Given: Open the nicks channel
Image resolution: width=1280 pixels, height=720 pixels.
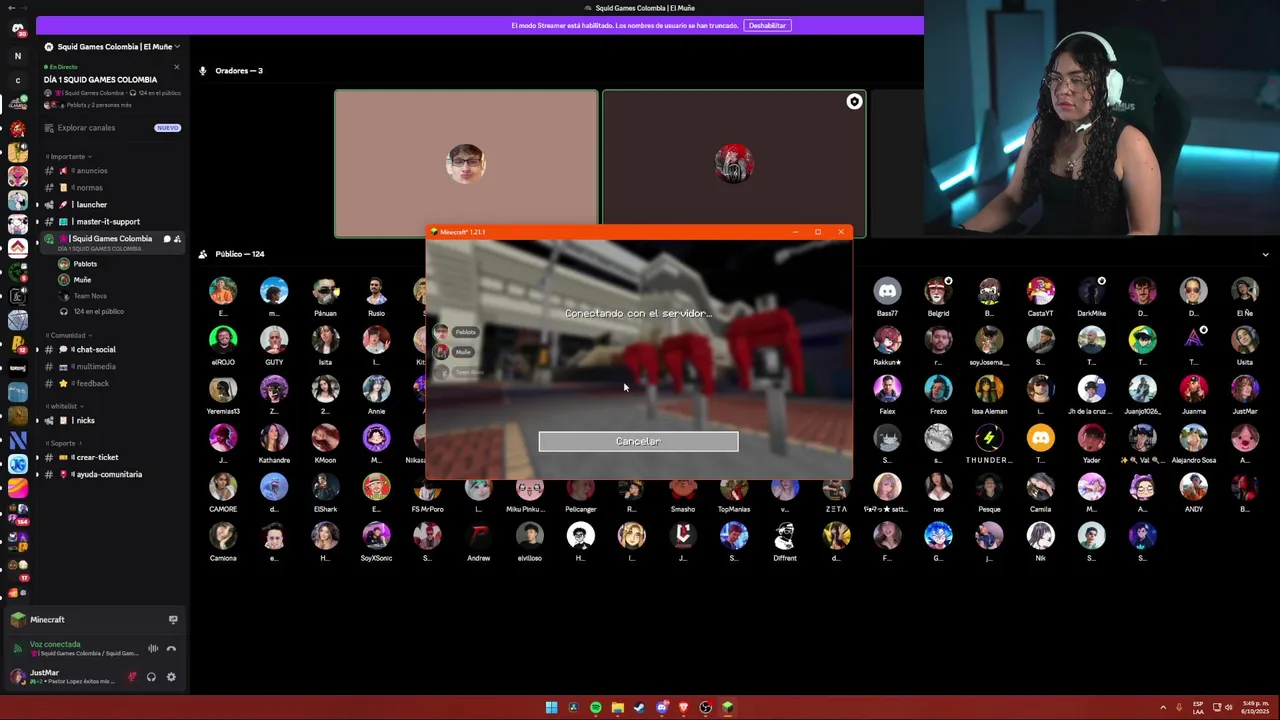Looking at the screenshot, I should (x=110, y=421).
